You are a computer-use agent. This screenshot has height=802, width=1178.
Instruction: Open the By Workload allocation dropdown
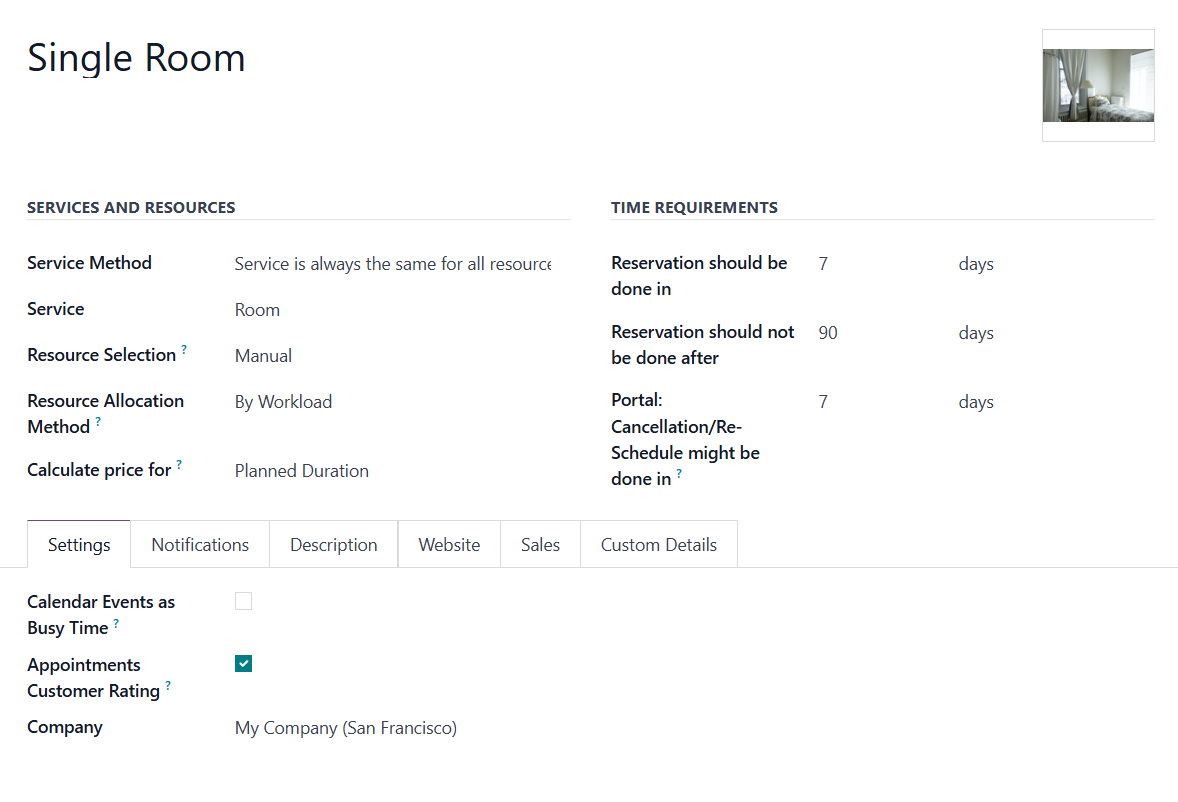click(393, 402)
